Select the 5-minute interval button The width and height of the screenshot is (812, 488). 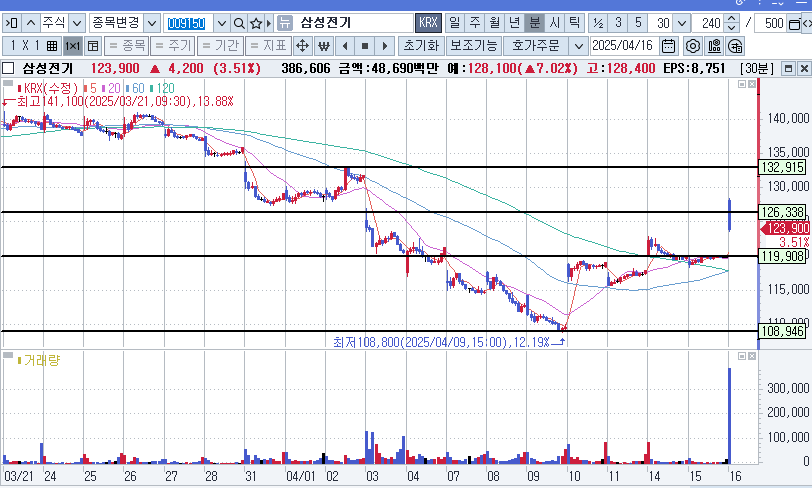tap(638, 23)
